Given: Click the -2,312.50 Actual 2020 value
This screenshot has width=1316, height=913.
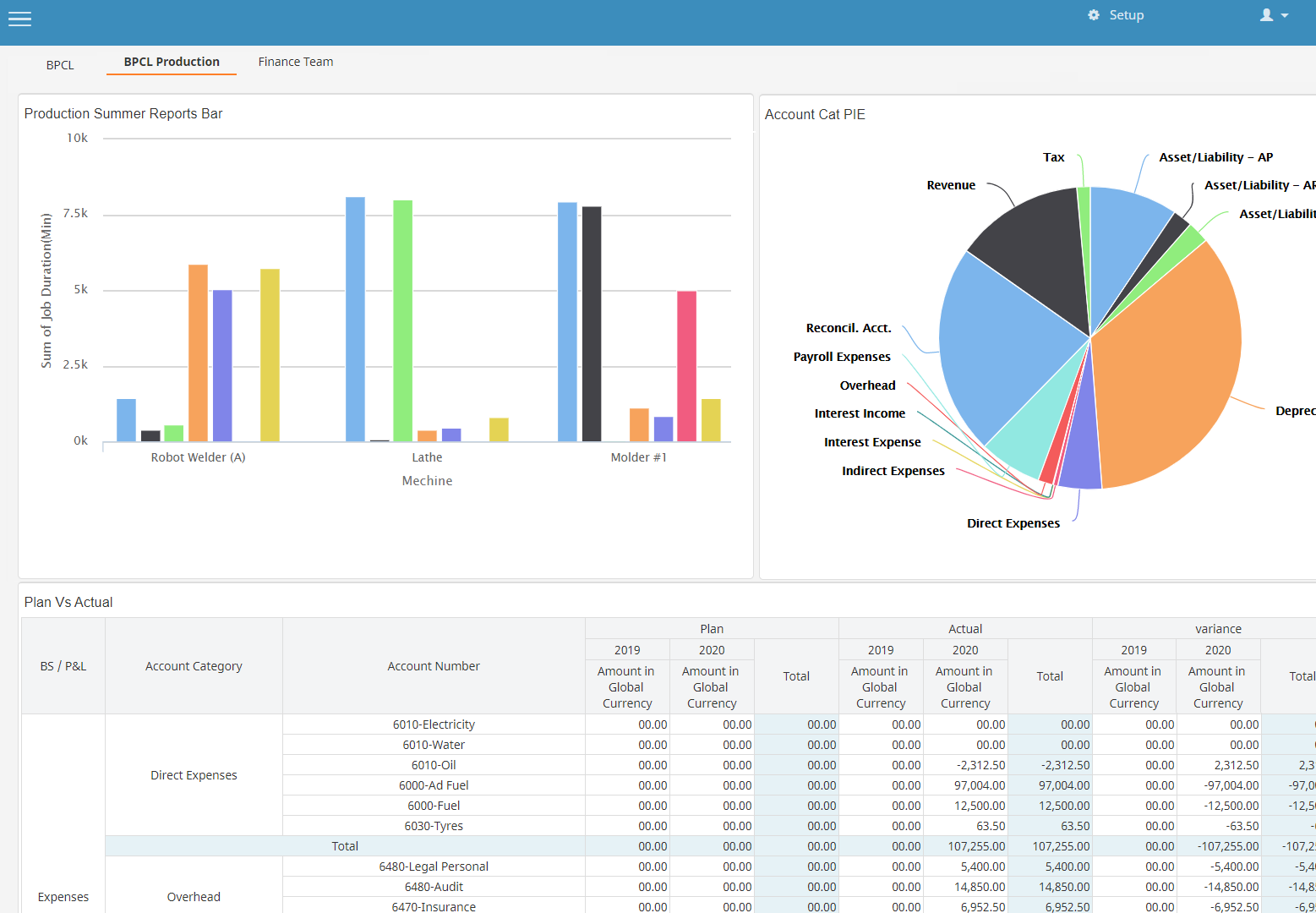Looking at the screenshot, I should pos(965,765).
